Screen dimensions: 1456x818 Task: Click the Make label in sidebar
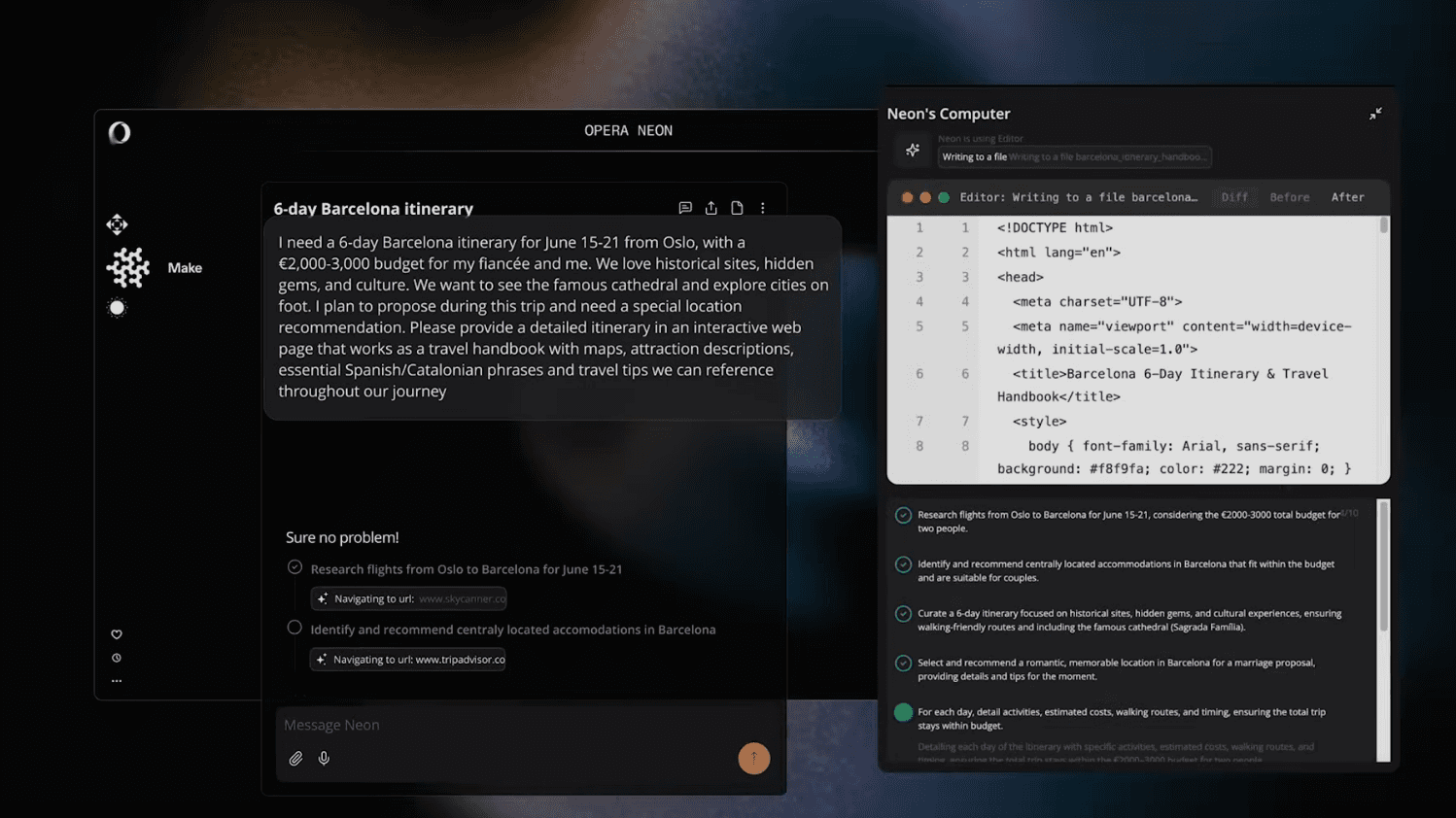pos(185,268)
